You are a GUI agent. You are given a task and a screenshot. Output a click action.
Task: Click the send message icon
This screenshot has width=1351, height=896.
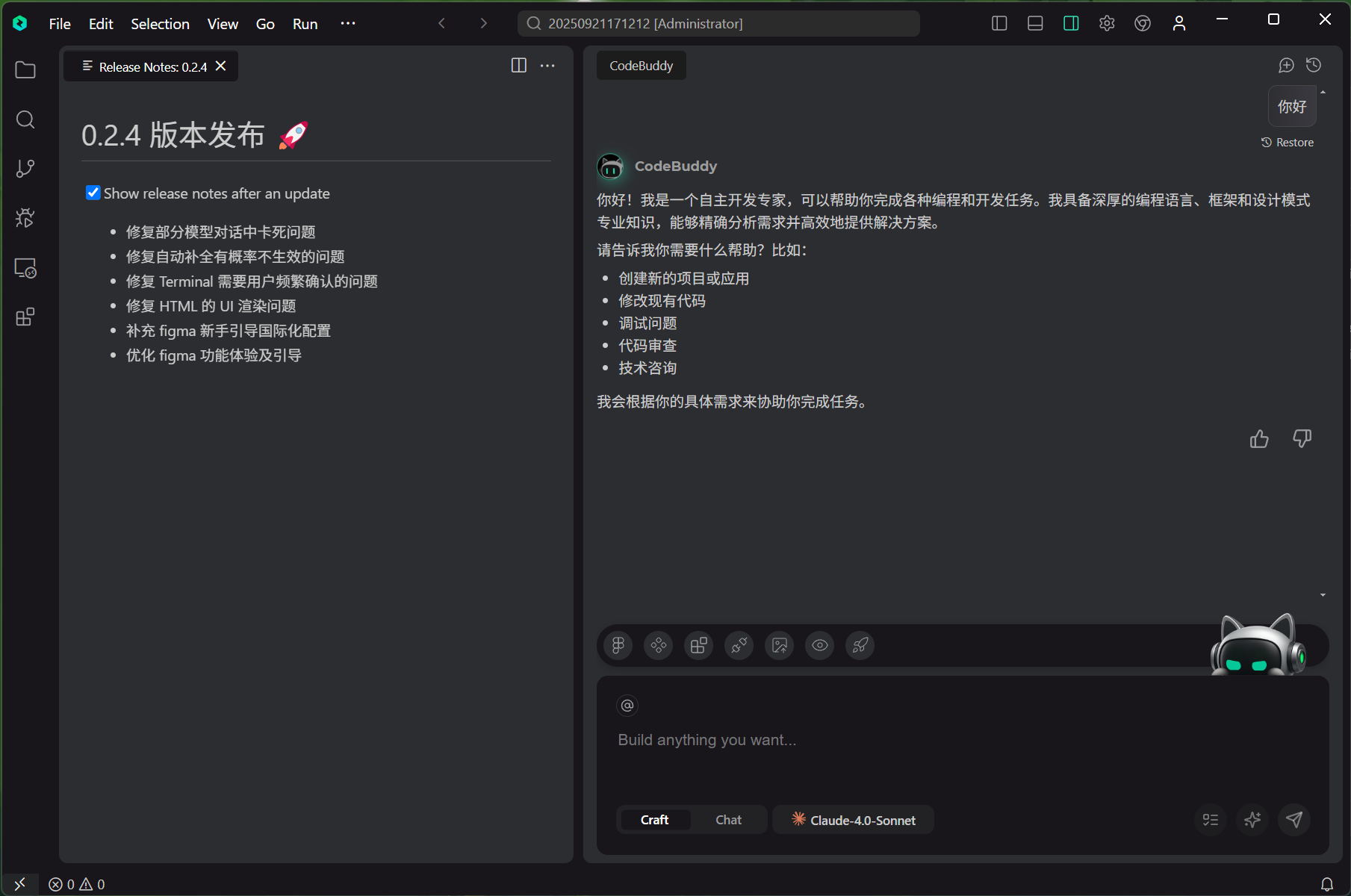[x=1295, y=820]
